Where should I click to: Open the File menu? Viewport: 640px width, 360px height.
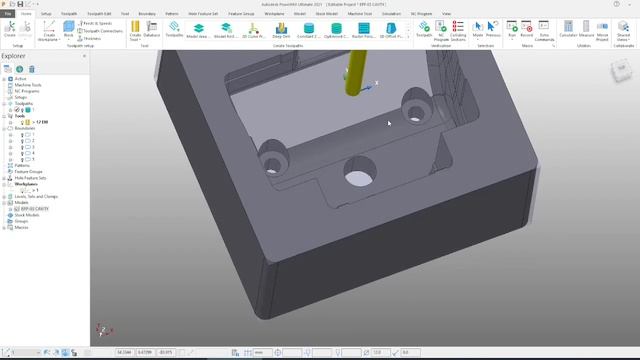point(8,13)
